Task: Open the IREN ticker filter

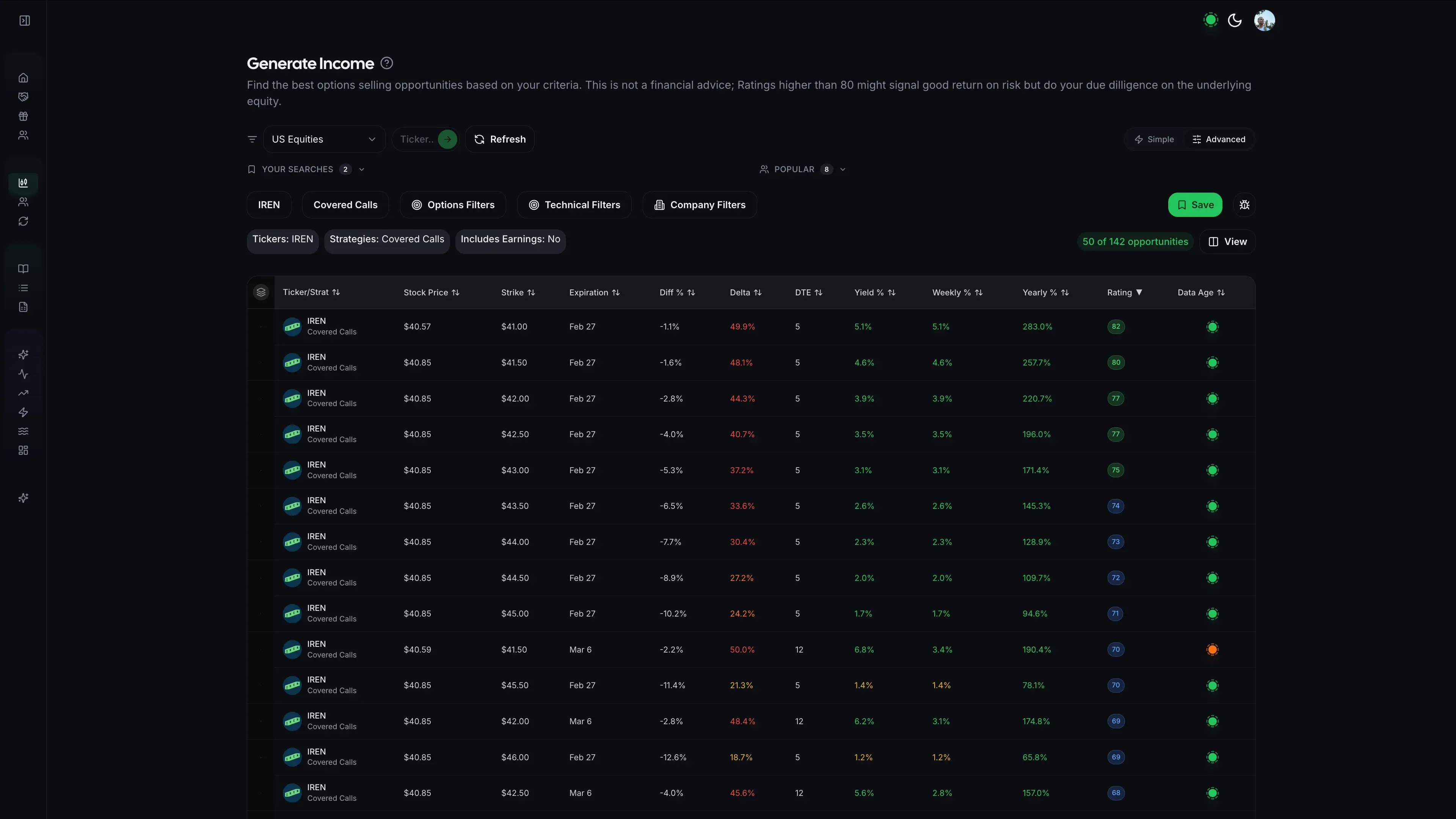Action: tap(269, 205)
